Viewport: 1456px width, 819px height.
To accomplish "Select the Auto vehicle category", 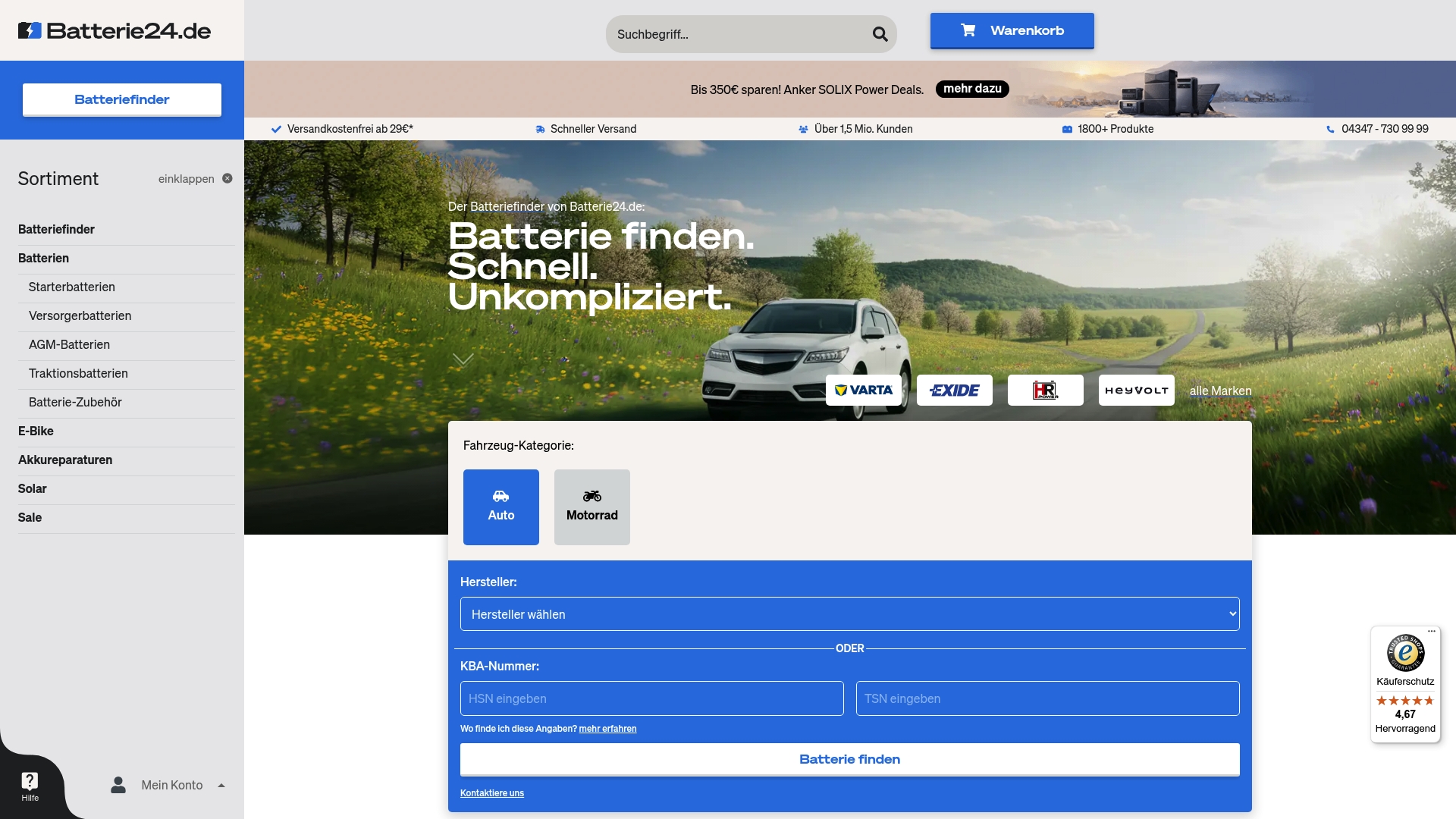I will click(x=500, y=507).
